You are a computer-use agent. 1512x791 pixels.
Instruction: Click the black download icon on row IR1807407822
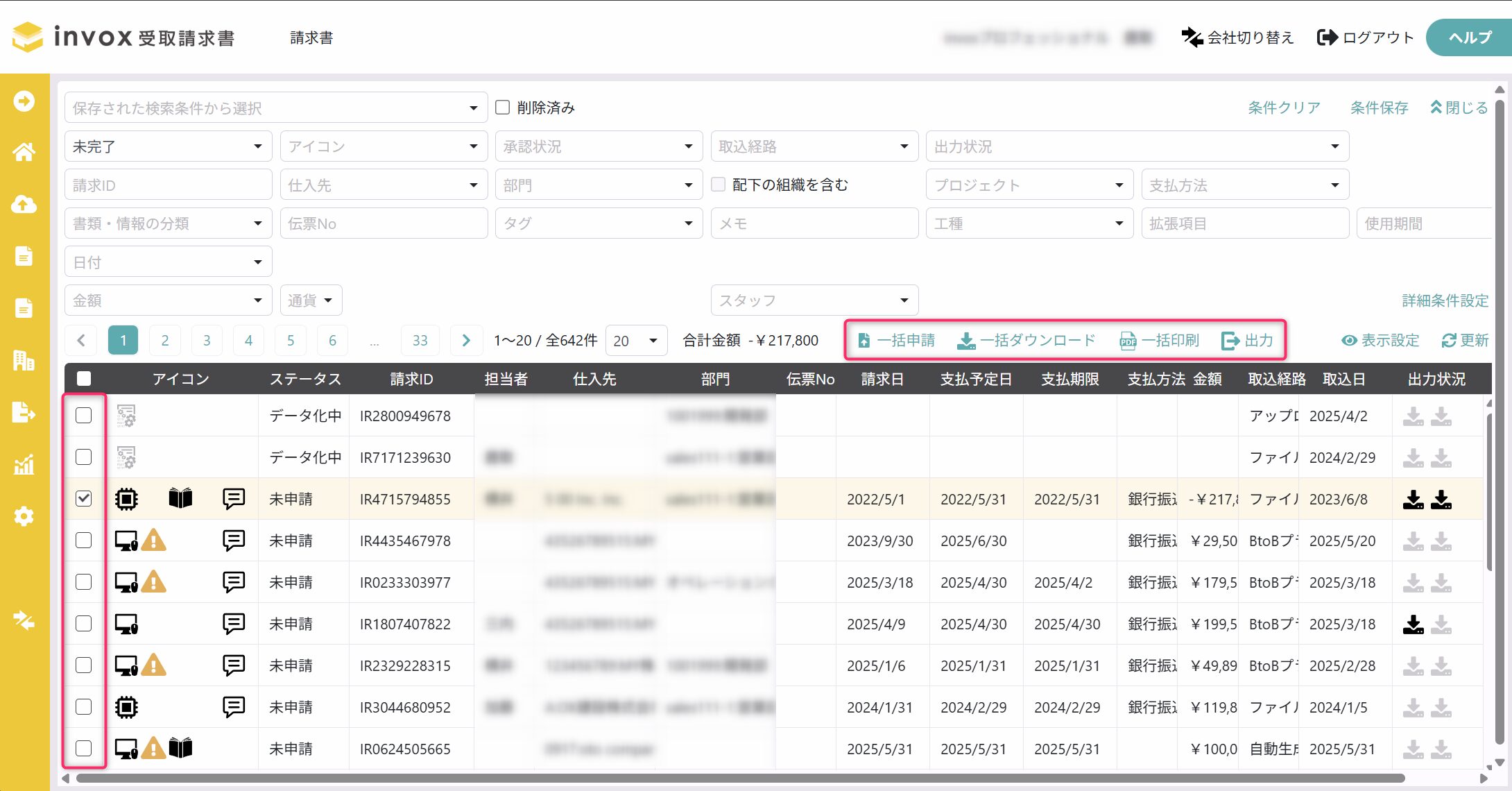tap(1413, 624)
